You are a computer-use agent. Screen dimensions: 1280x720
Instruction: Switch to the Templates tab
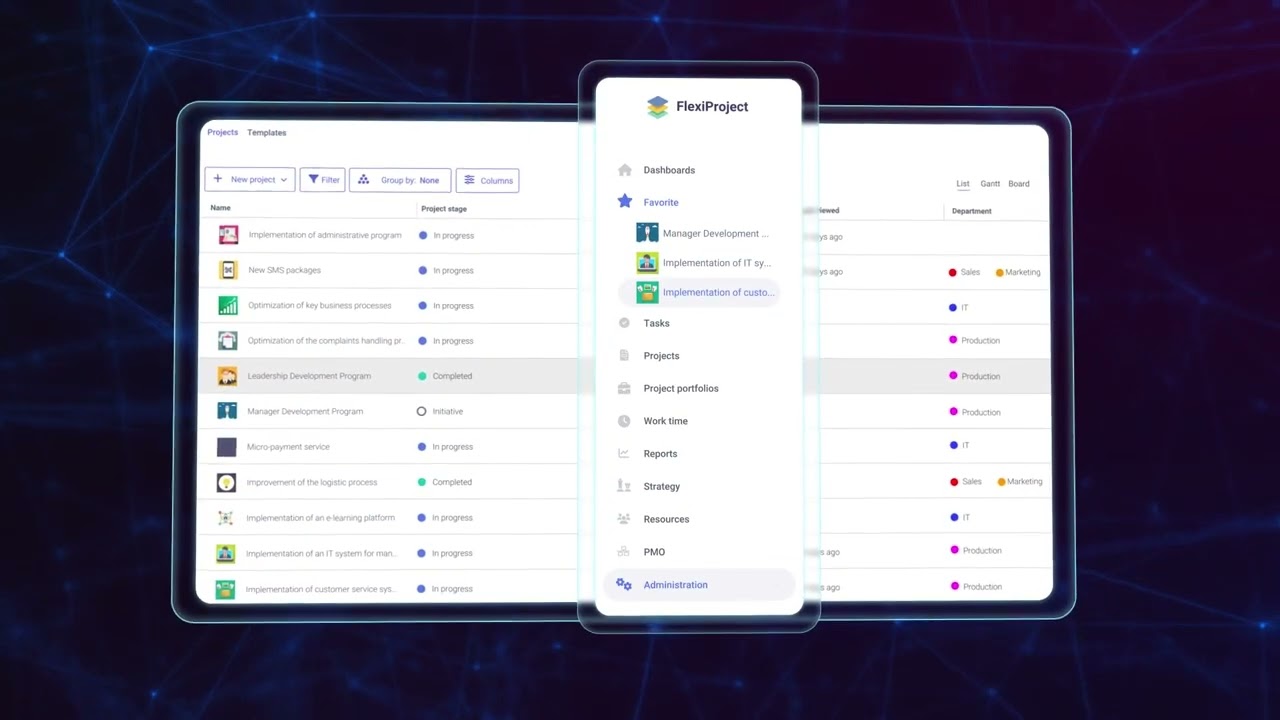[x=267, y=132]
